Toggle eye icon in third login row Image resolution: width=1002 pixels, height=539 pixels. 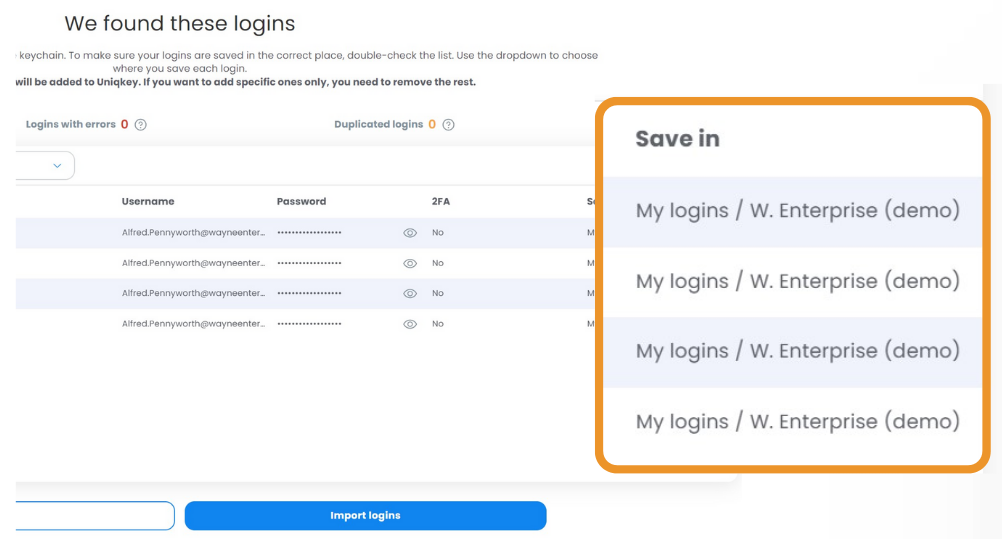tap(410, 293)
